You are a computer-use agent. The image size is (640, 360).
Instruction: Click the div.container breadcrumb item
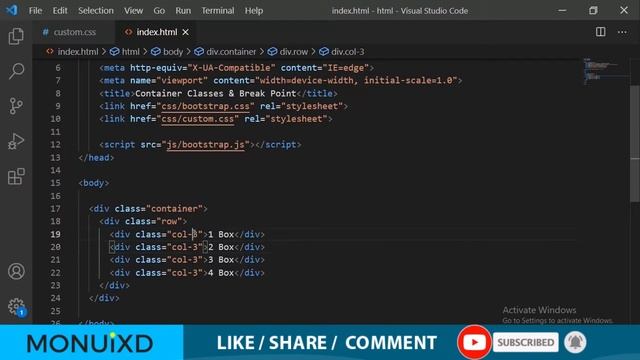225,52
